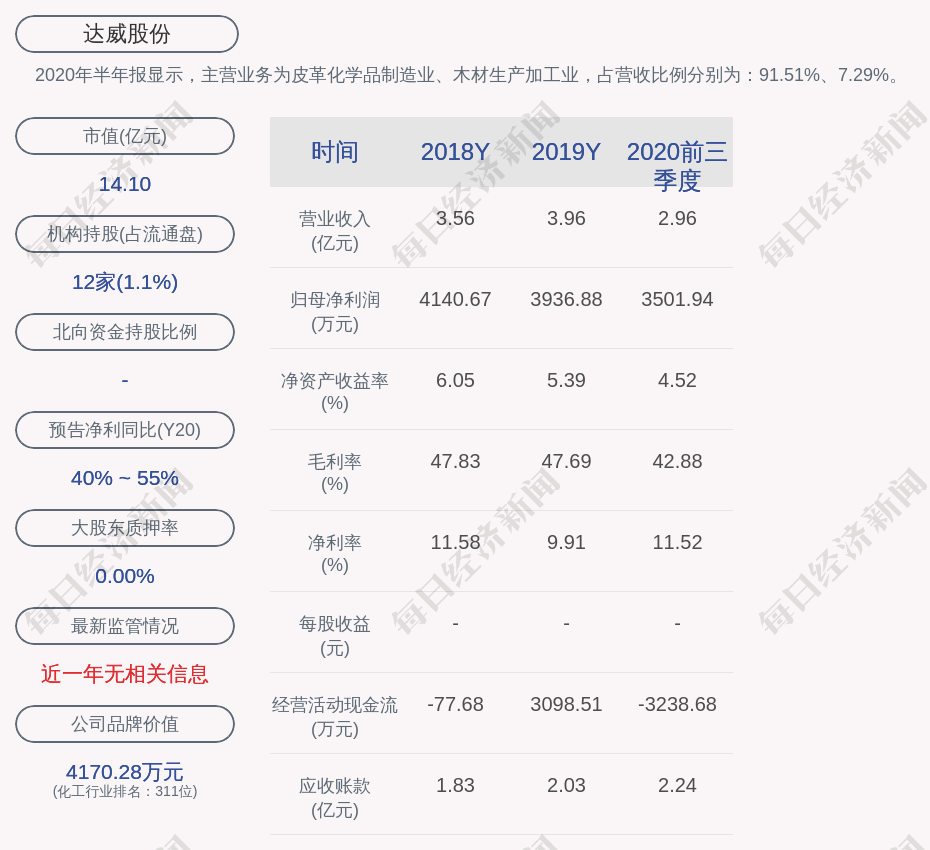This screenshot has height=850, width=930.
Task: Click the 化工行业排名：311位 note
Action: point(125,792)
